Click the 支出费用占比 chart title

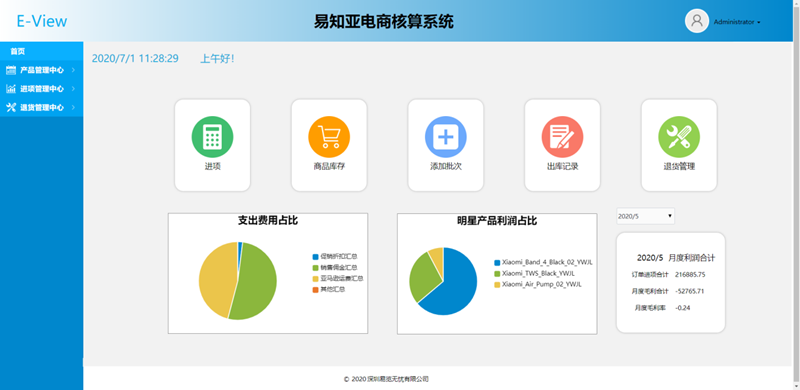pos(268,221)
